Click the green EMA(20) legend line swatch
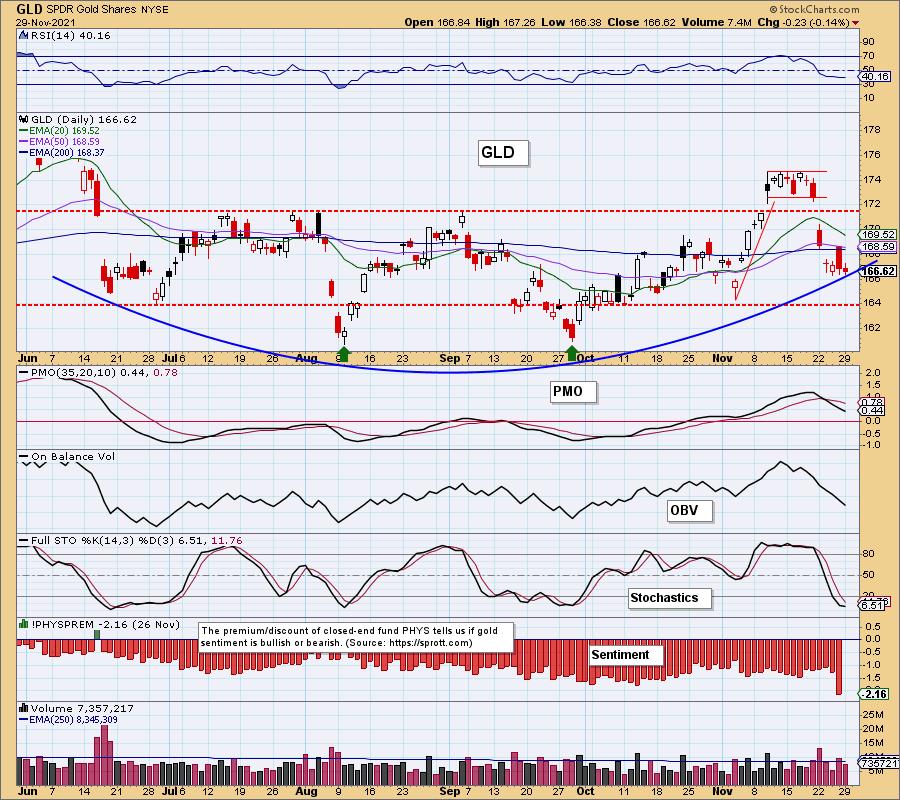Viewport: 900px width, 800px height. coord(24,131)
